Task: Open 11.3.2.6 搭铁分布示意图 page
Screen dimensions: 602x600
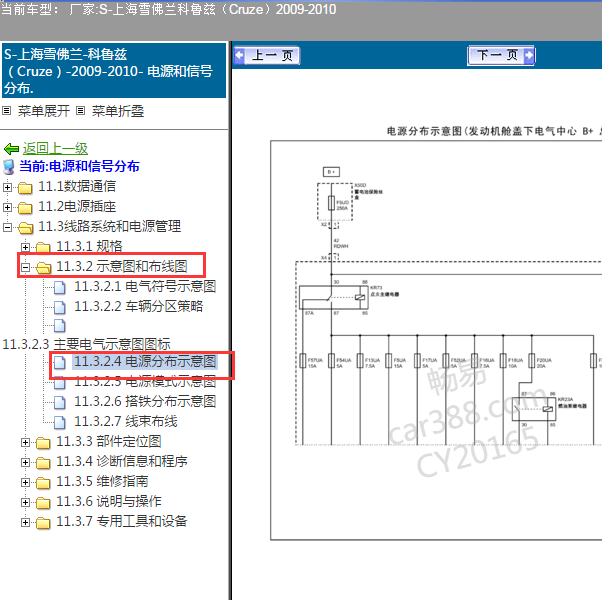Action: 145,402
